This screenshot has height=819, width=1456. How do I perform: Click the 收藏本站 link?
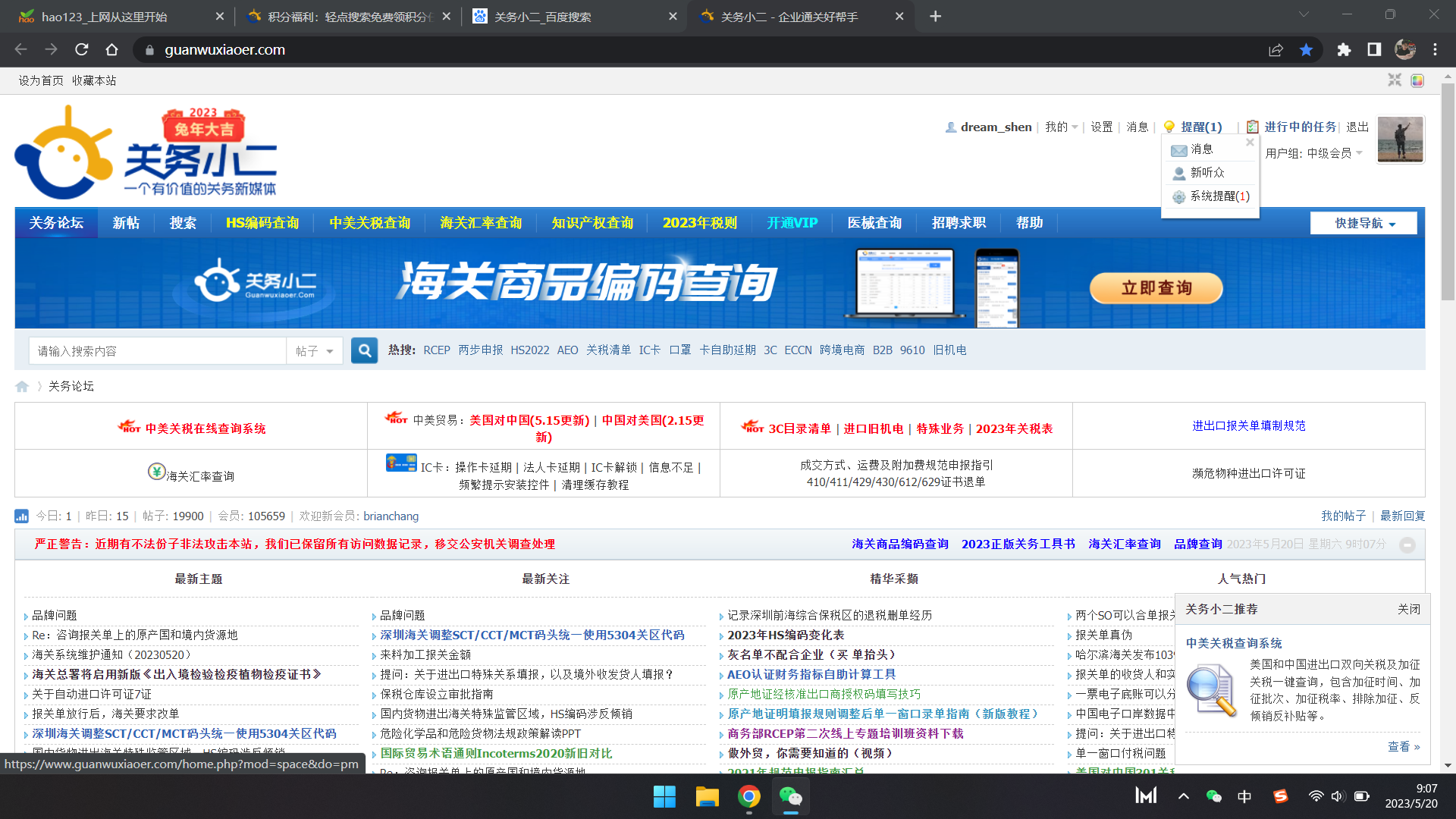pos(94,80)
